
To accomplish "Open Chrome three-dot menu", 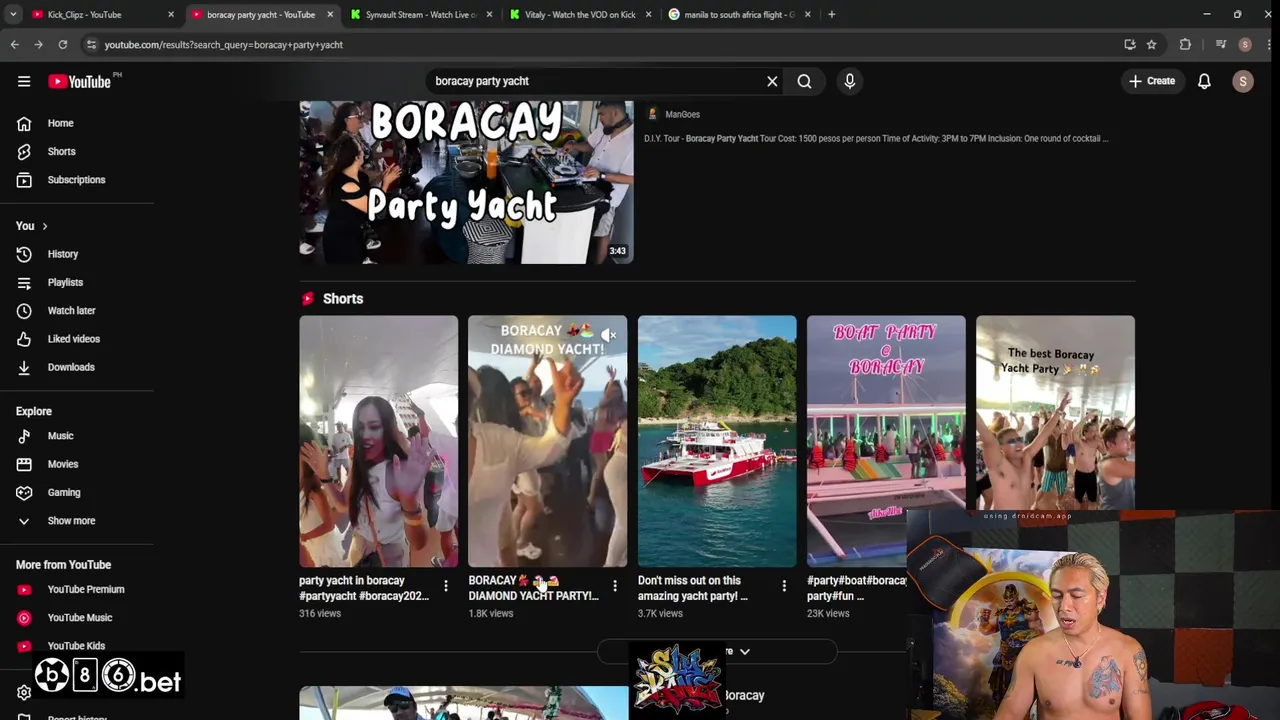I will (x=1268, y=44).
